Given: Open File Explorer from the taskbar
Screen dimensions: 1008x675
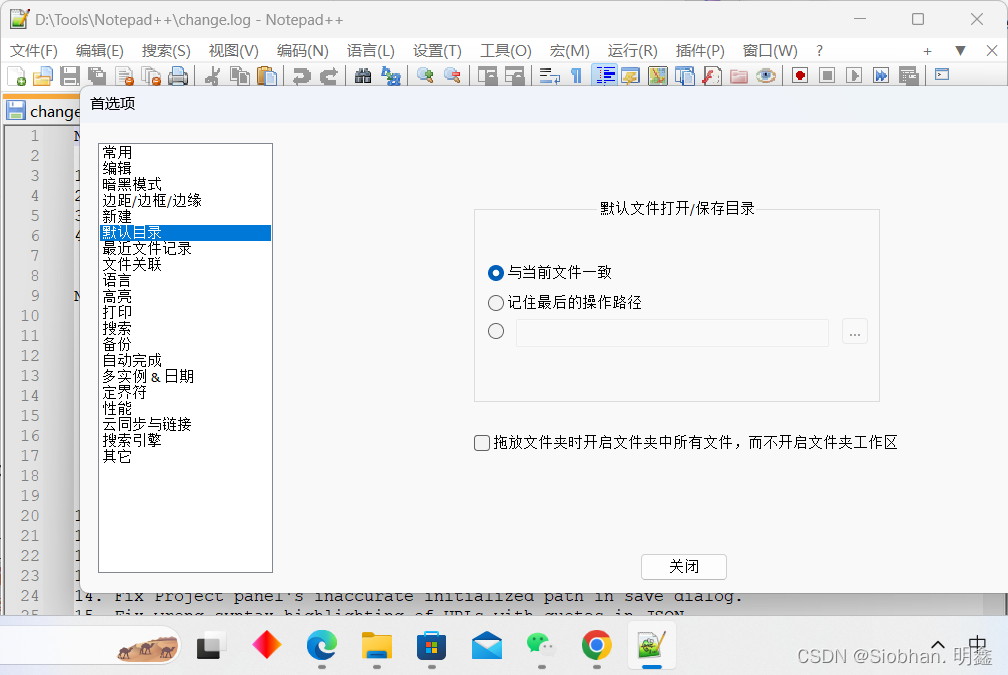Looking at the screenshot, I should [x=377, y=645].
